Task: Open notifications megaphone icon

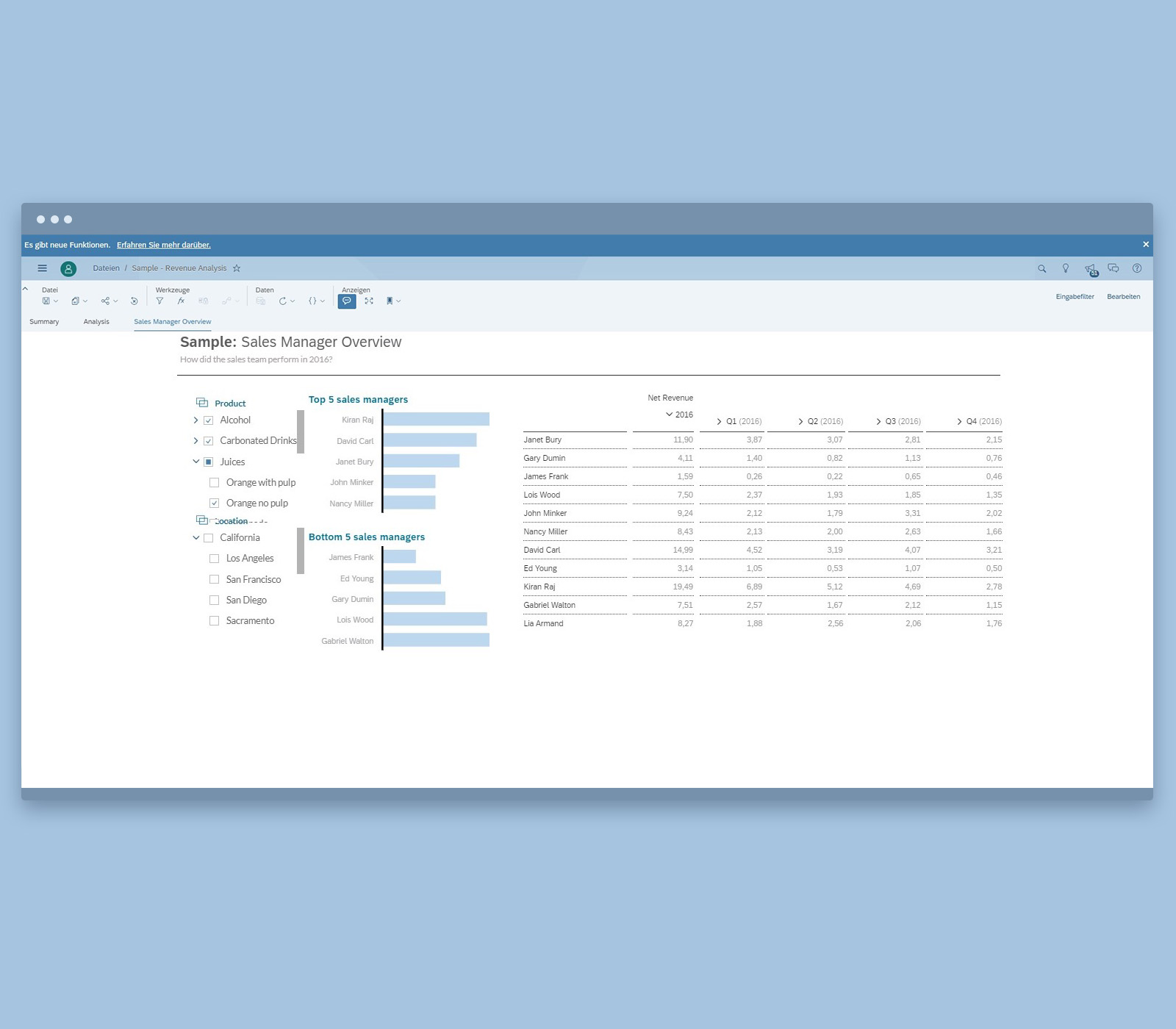Action: pos(1091,269)
